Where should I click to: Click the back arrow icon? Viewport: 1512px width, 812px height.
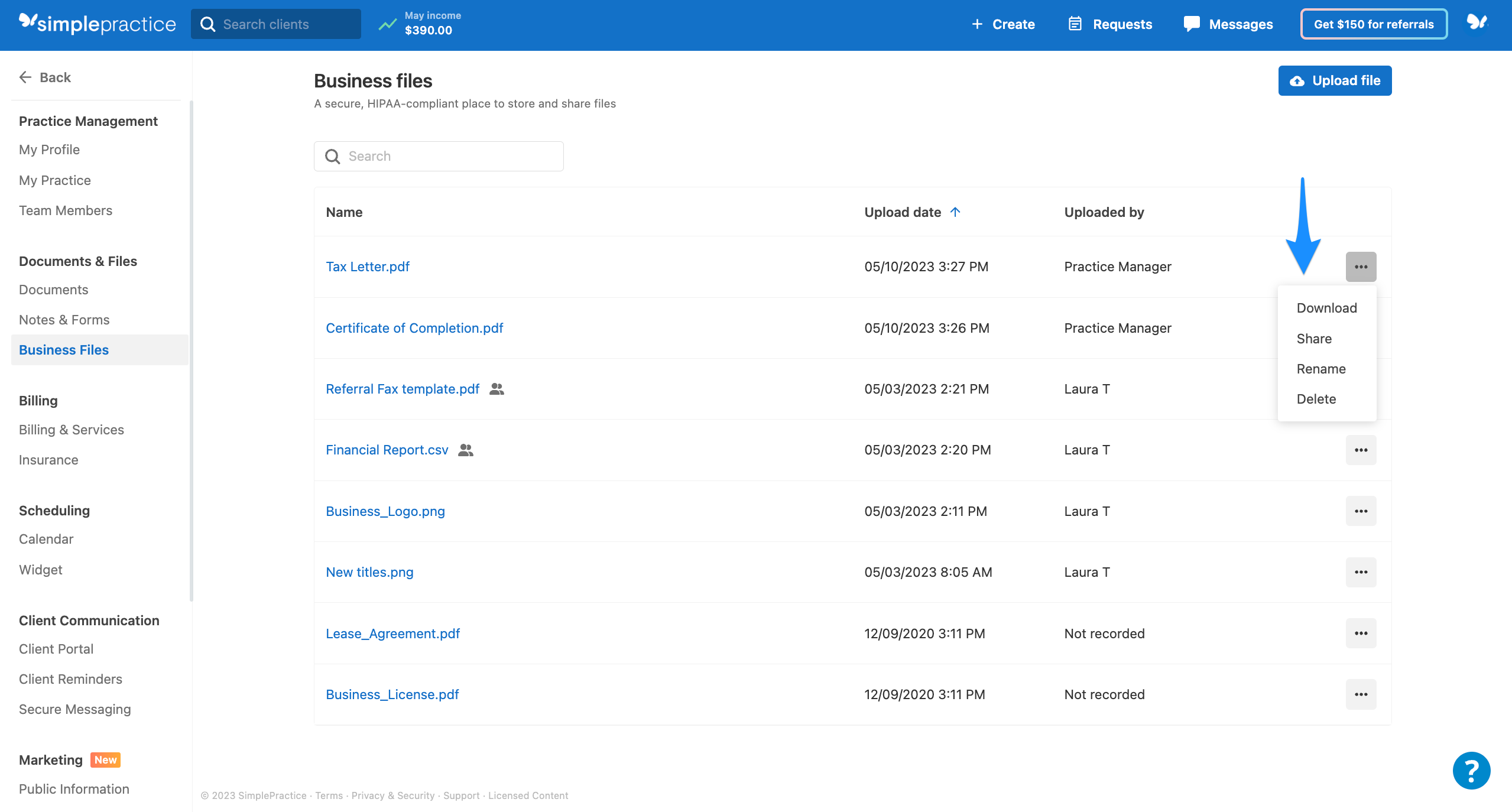(x=25, y=77)
